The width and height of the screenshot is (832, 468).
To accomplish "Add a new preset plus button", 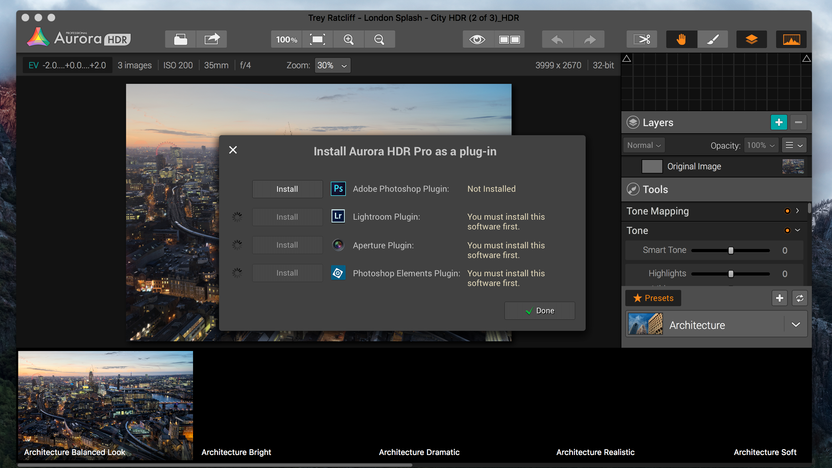I will [x=779, y=298].
